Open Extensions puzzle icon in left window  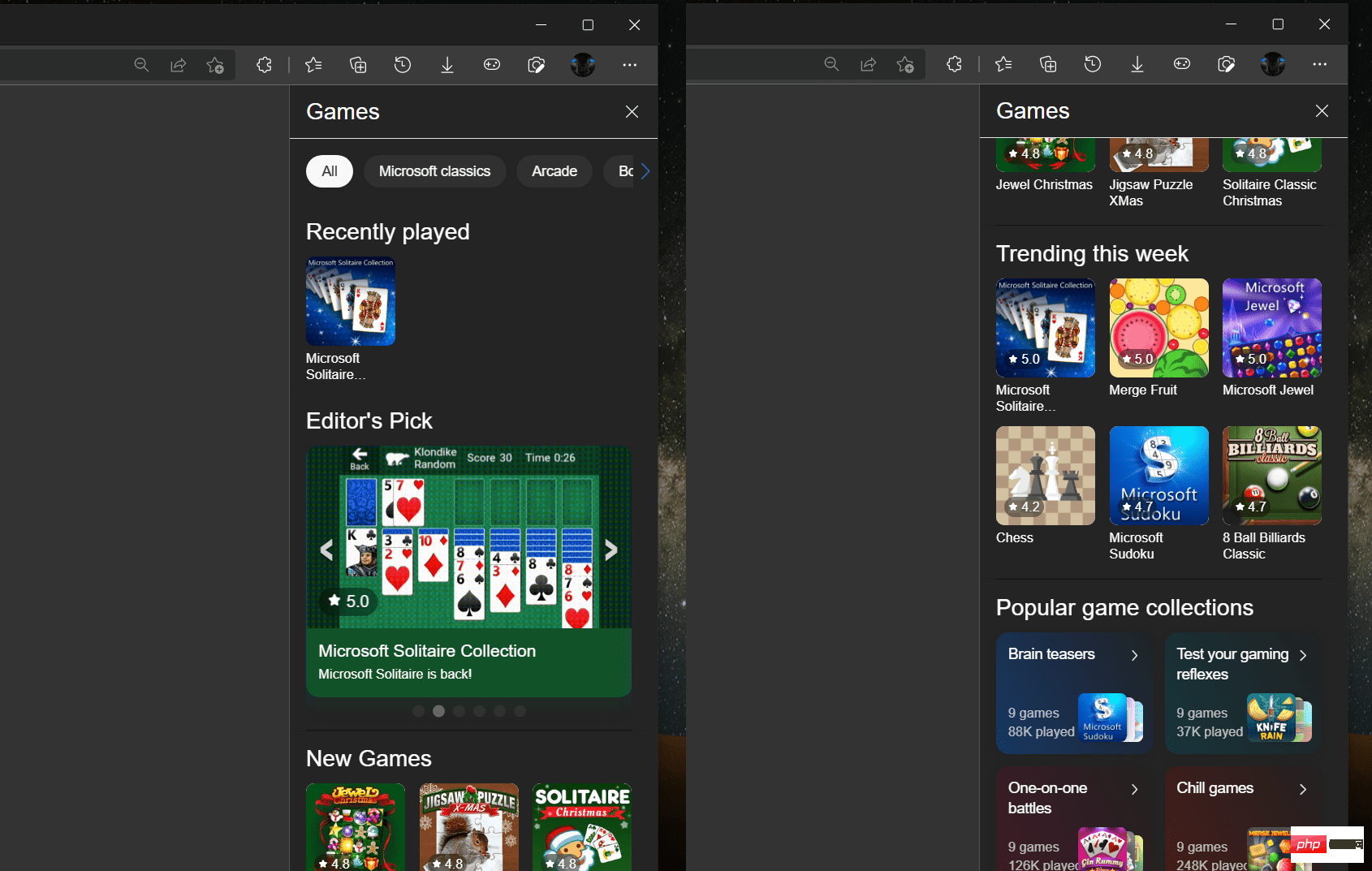click(x=264, y=65)
